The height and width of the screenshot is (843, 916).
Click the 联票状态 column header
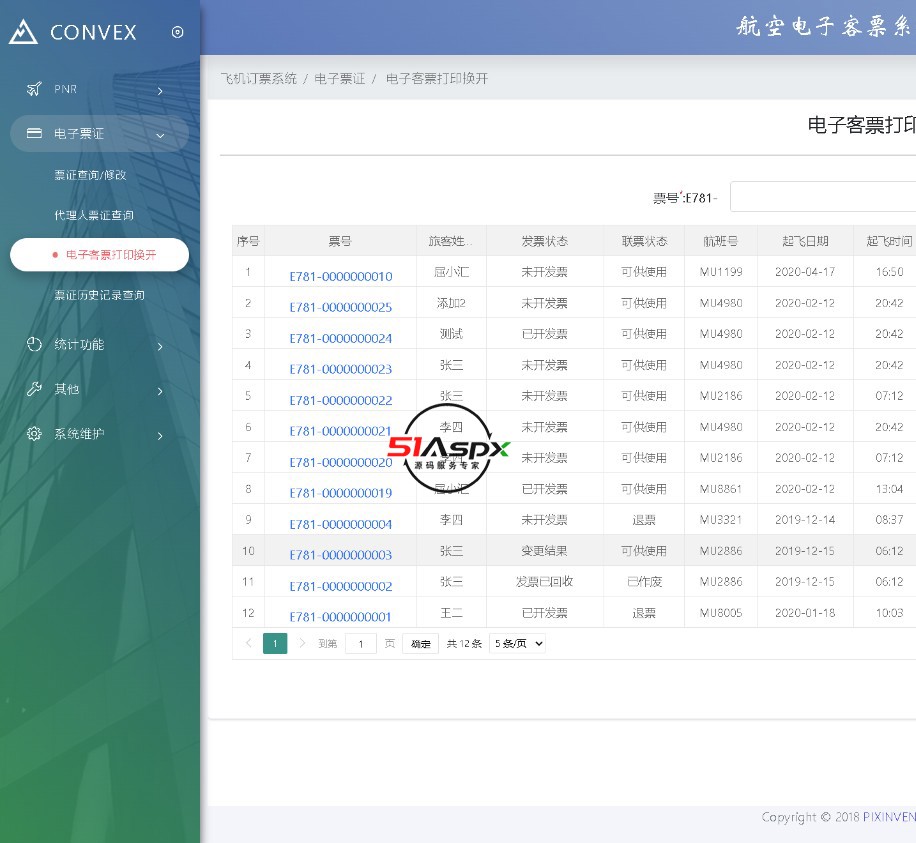[x=644, y=241]
